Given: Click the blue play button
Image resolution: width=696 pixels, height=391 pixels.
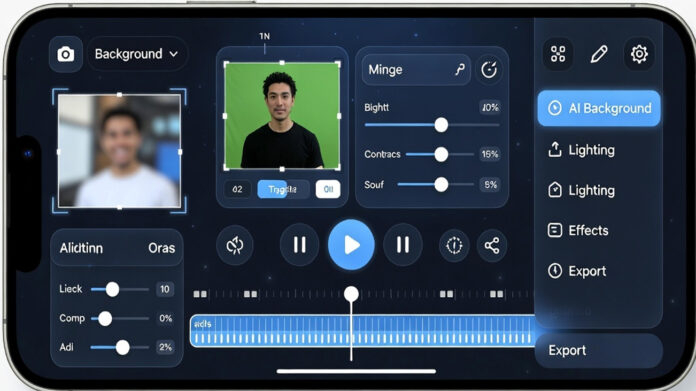Looking at the screenshot, I should (351, 245).
